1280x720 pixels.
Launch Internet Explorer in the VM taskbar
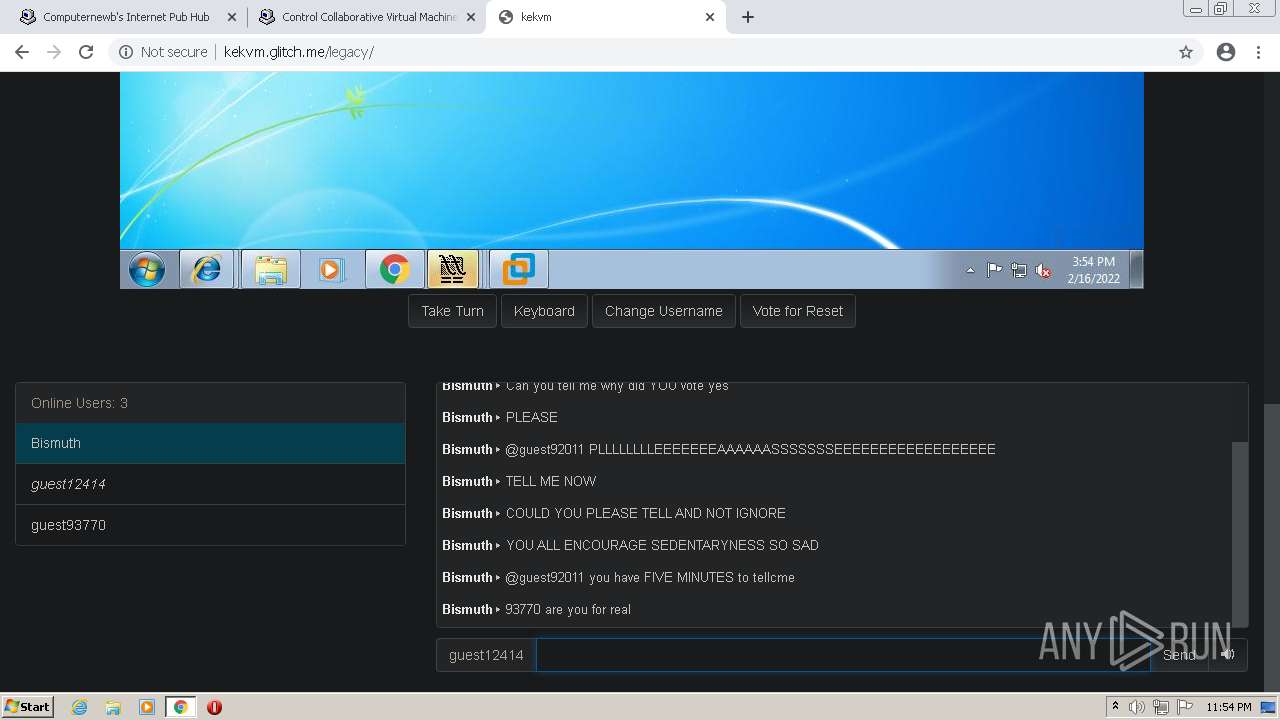(207, 269)
